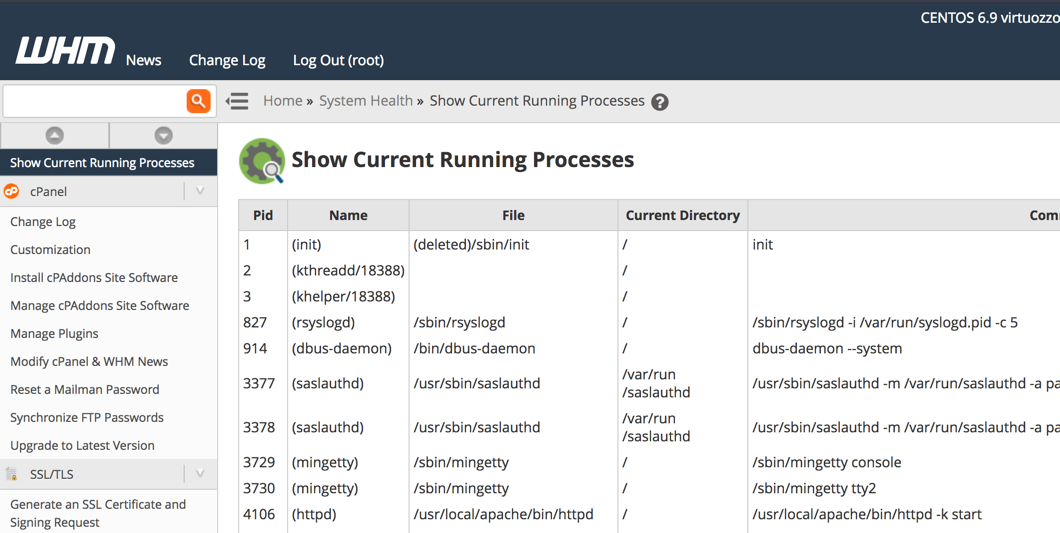
Task: Toggle the sidebar collapse hamburger icon
Action: (x=237, y=101)
